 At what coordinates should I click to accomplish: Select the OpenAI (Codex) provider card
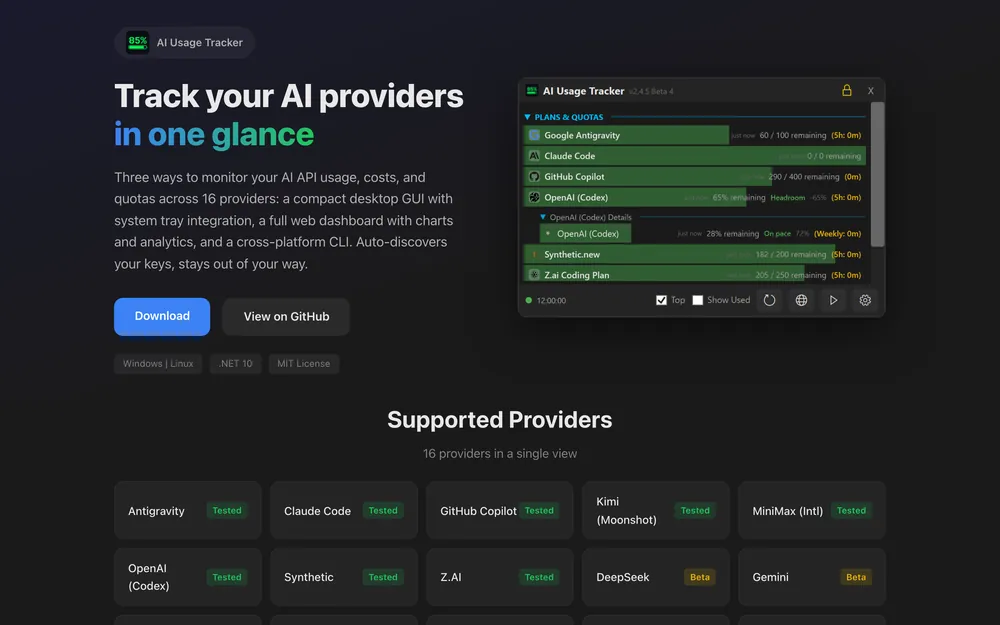click(x=188, y=577)
